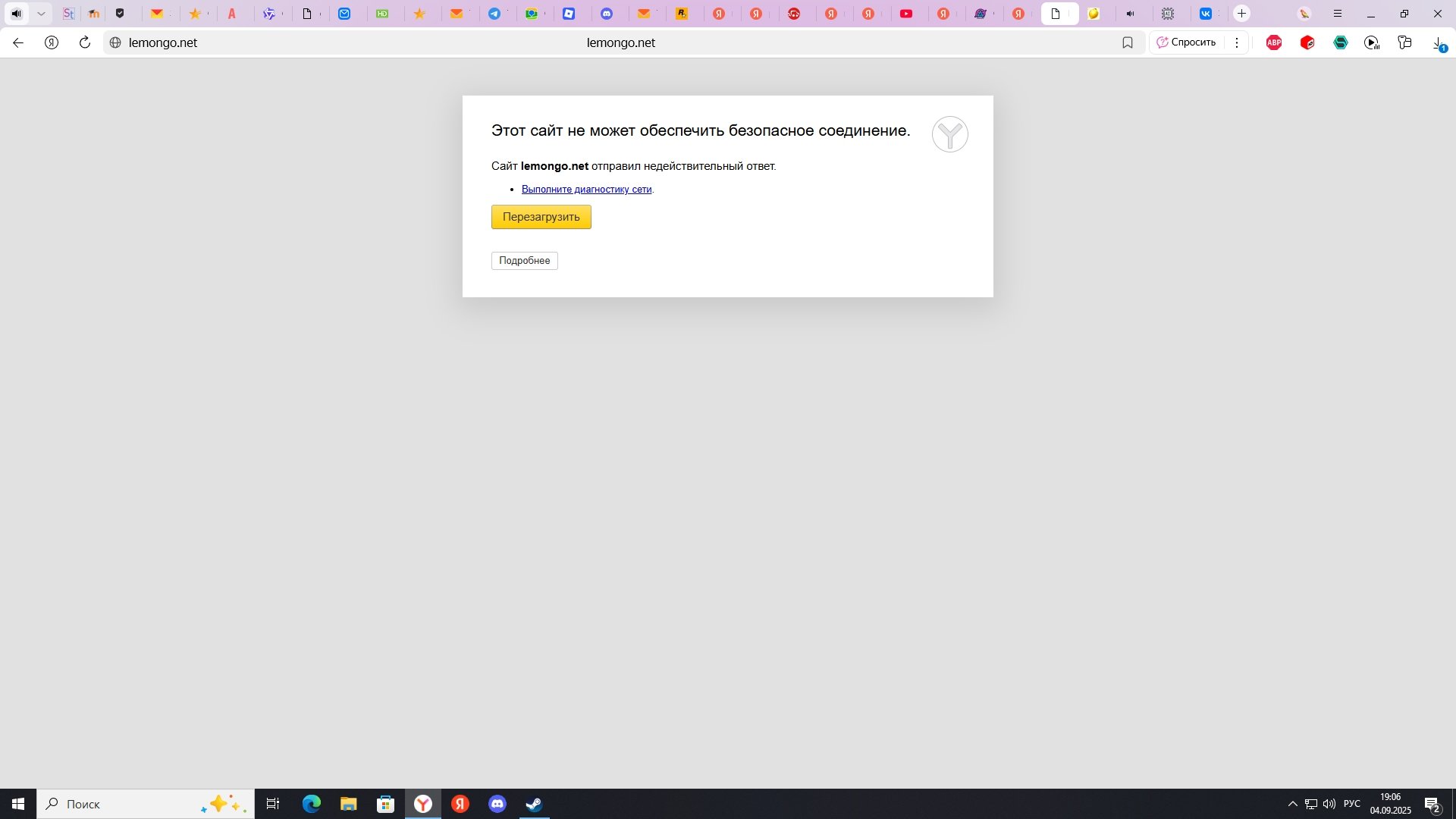
Task: Open a new tab with plus button
Action: tap(1241, 14)
